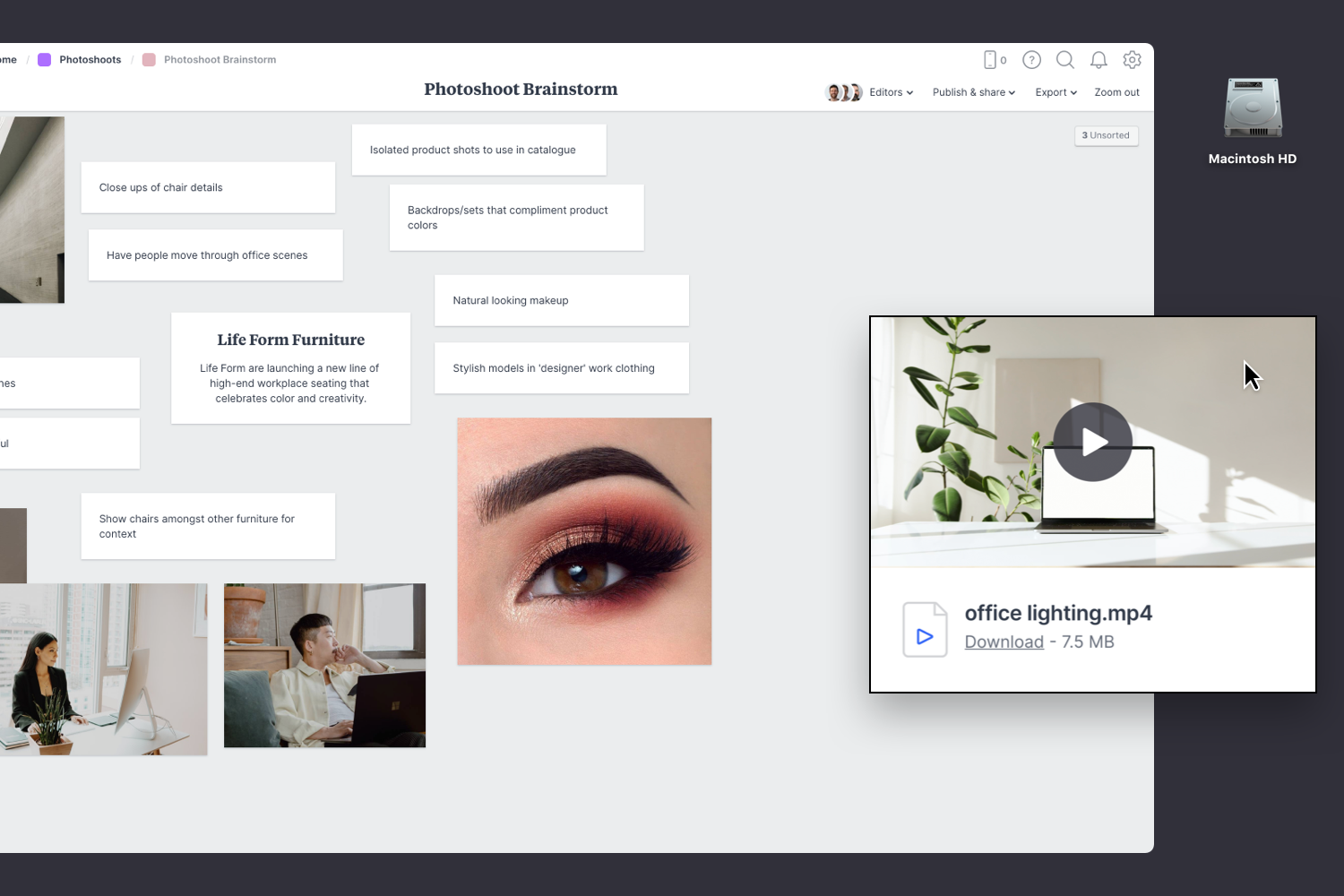The width and height of the screenshot is (1344, 896).
Task: Open the mobile device icon in header
Action: pos(990,60)
